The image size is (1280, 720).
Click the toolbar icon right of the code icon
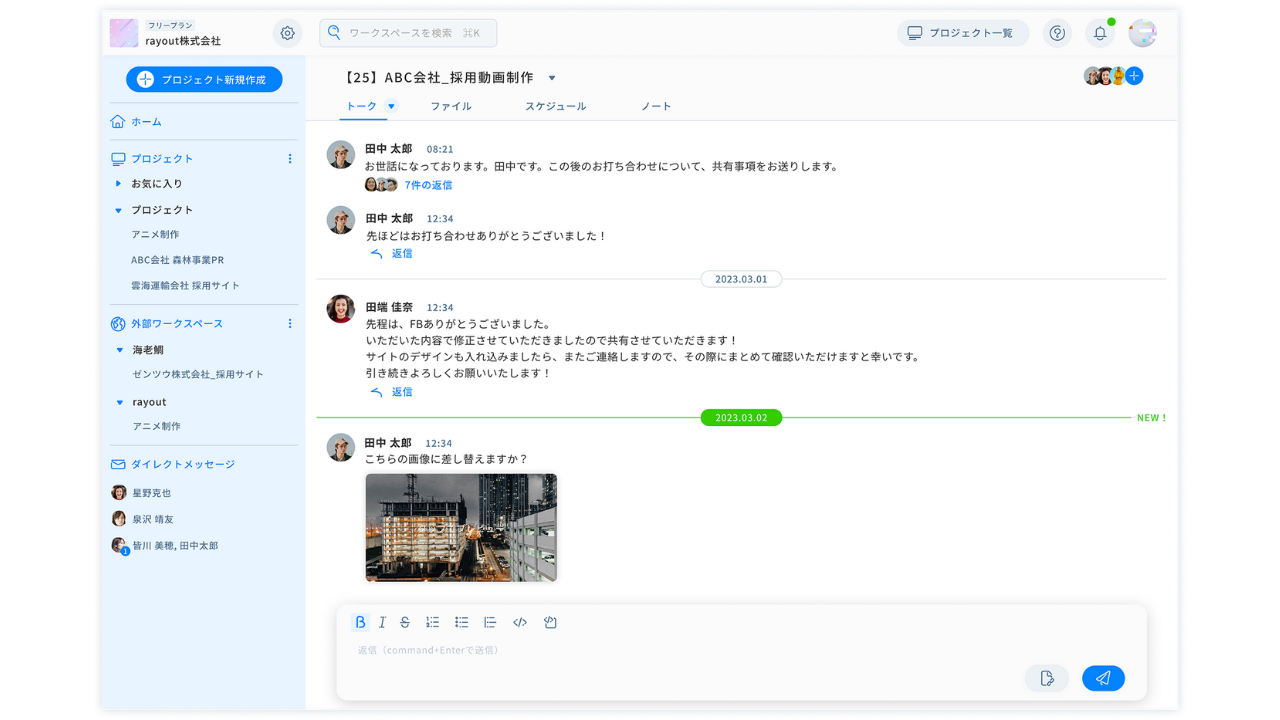[x=550, y=622]
